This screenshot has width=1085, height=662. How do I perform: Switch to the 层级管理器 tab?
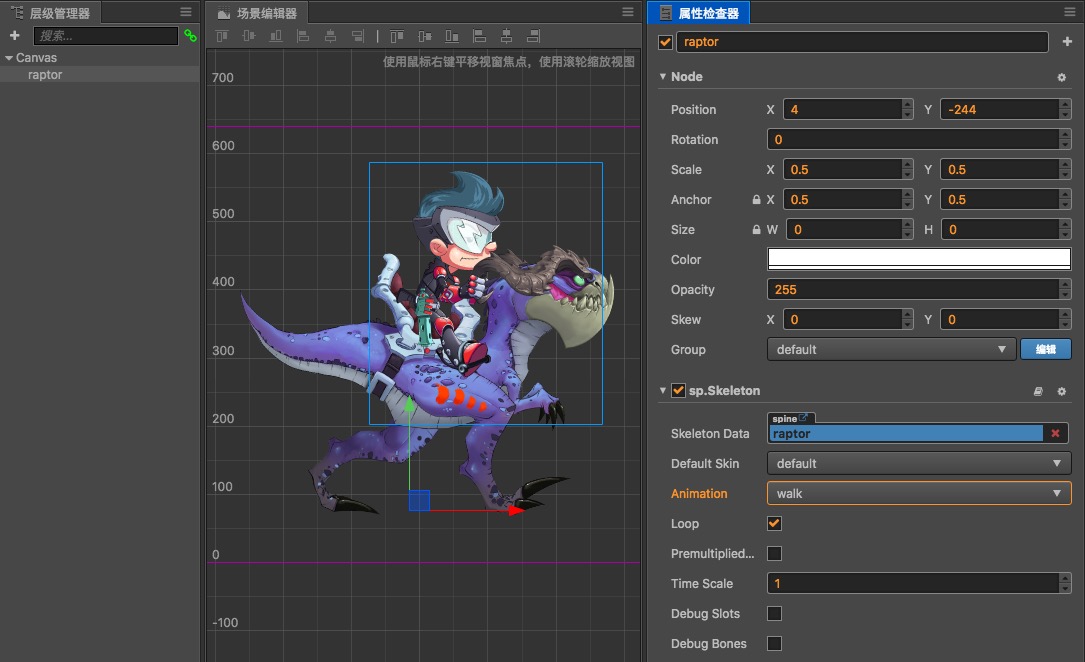pyautogui.click(x=51, y=12)
